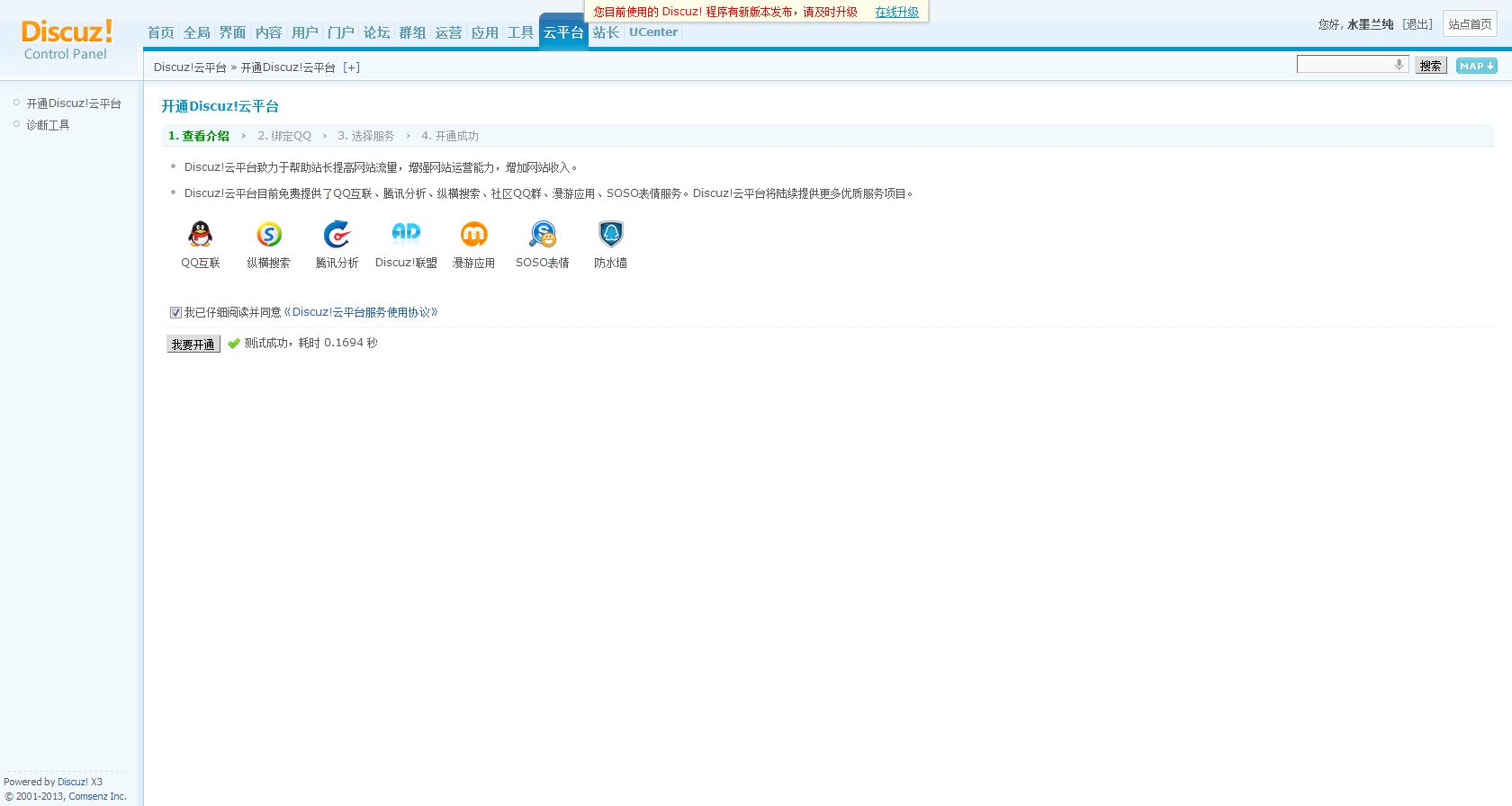Click step 1. 查看介绍
The width and height of the screenshot is (1512, 806).
pyautogui.click(x=199, y=136)
